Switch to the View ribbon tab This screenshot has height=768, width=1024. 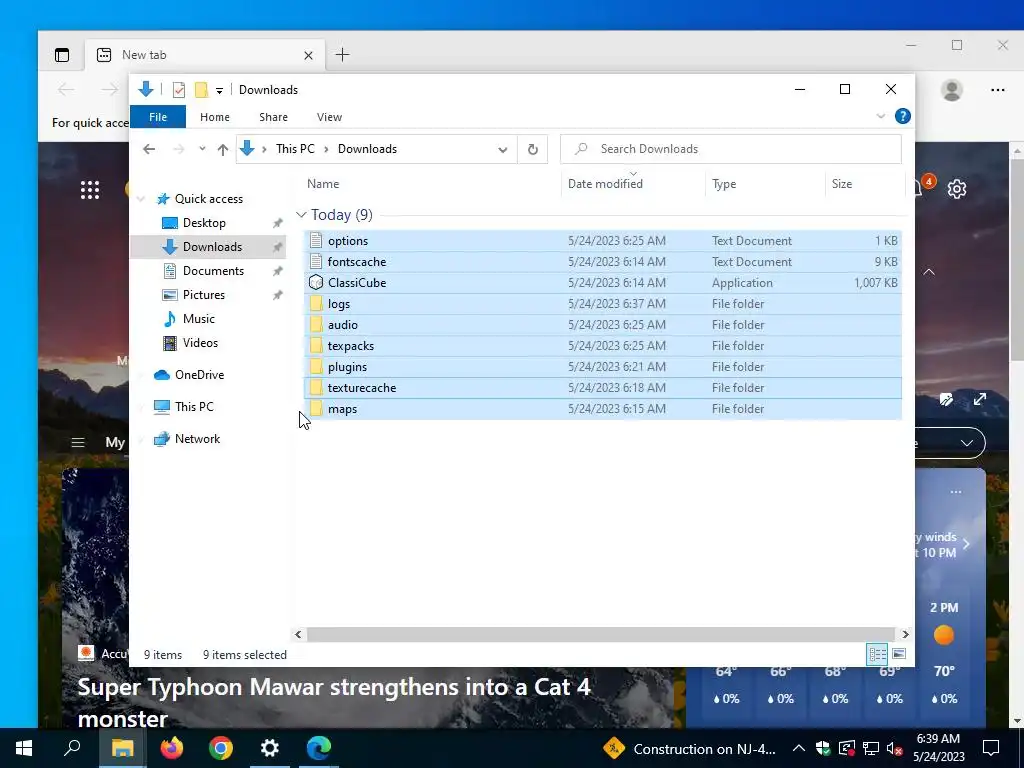tap(329, 117)
